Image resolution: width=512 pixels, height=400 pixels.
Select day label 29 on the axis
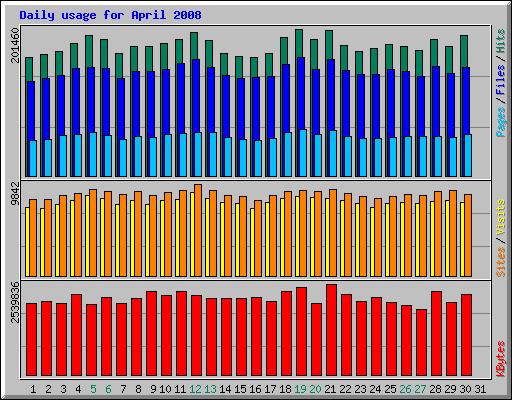pos(450,389)
